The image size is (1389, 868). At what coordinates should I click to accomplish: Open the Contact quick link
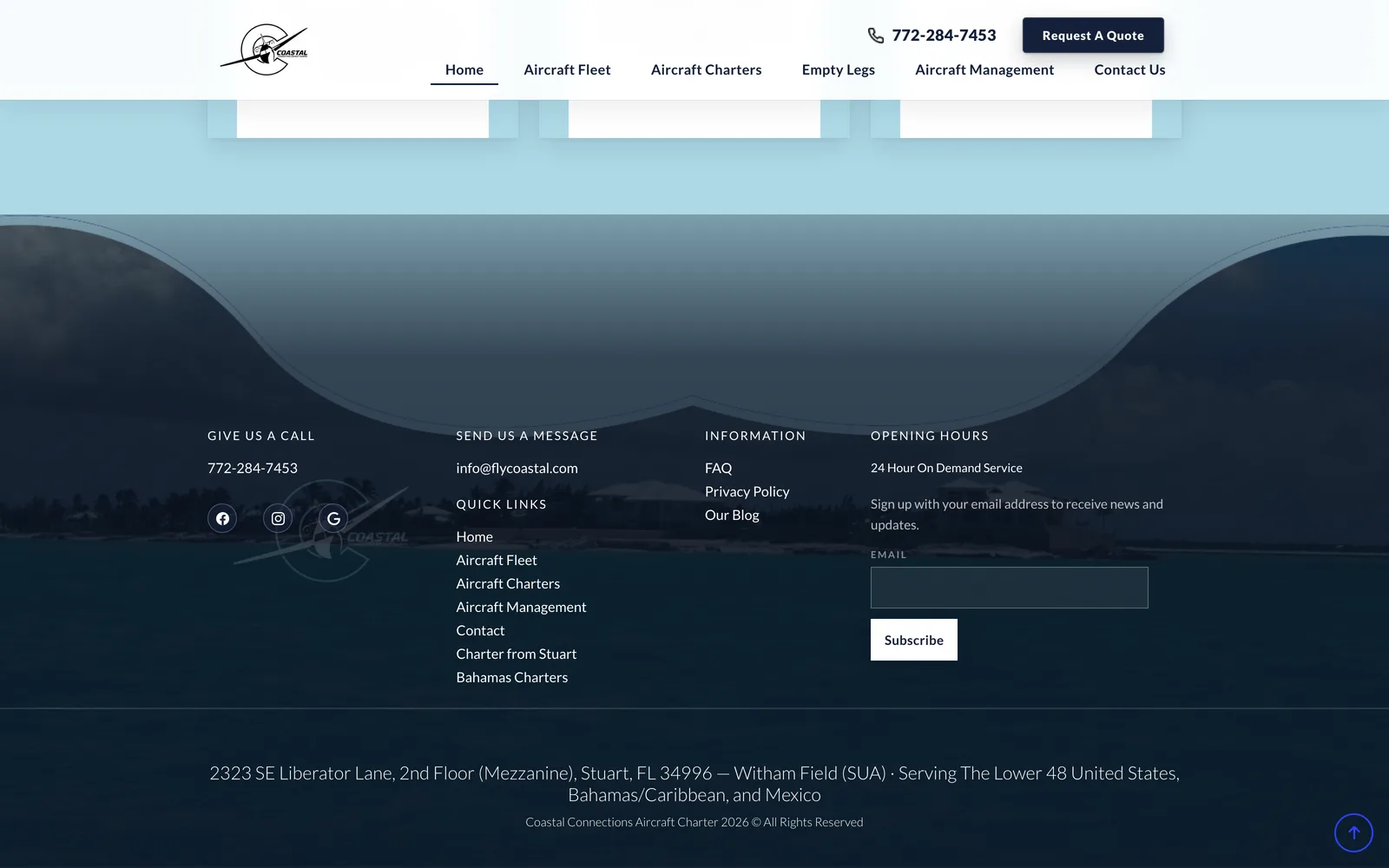point(480,630)
